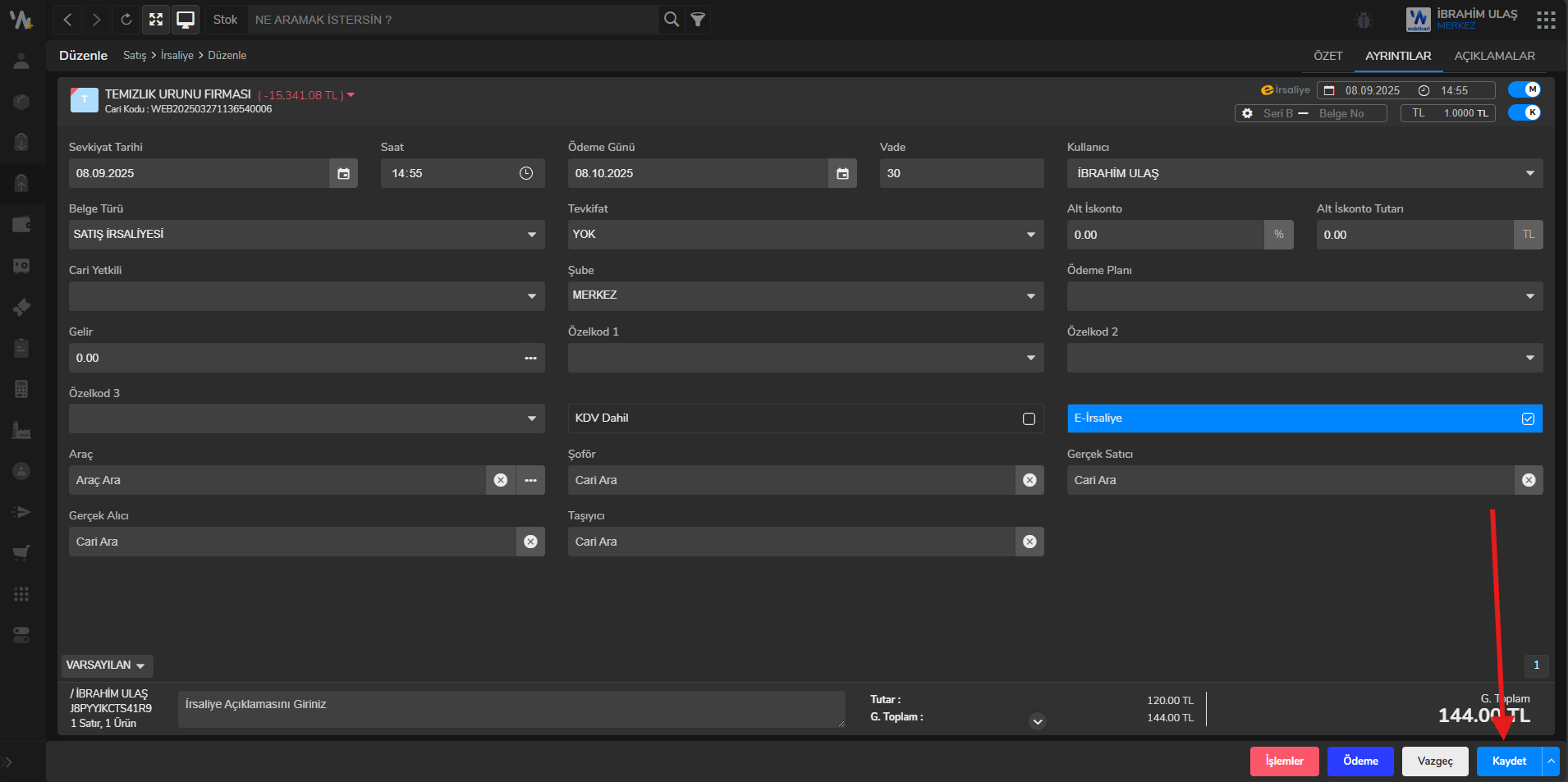Open the filter funnel icon
The width and height of the screenshot is (1568, 782).
(698, 20)
